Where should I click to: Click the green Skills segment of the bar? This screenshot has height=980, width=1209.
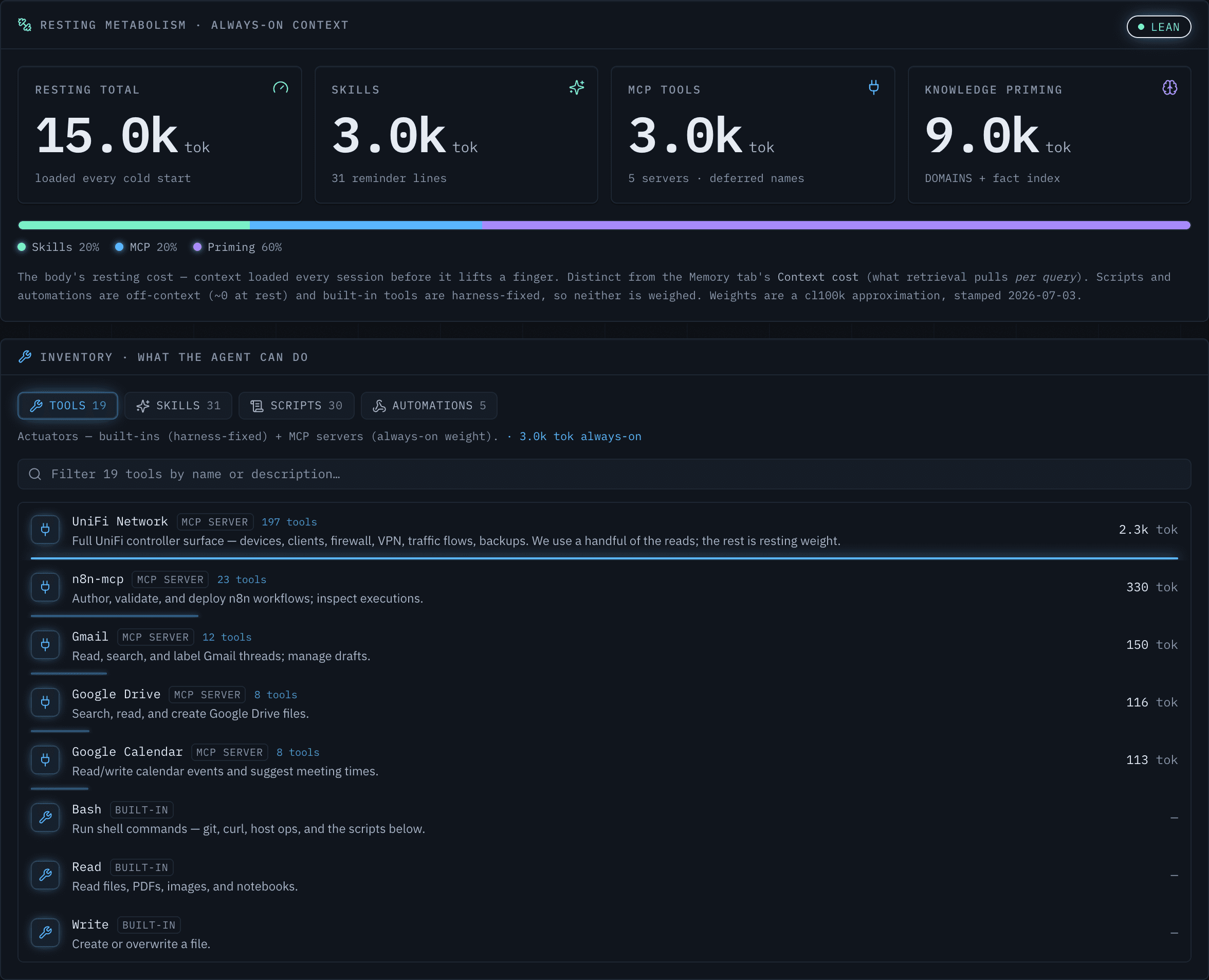pyautogui.click(x=134, y=225)
